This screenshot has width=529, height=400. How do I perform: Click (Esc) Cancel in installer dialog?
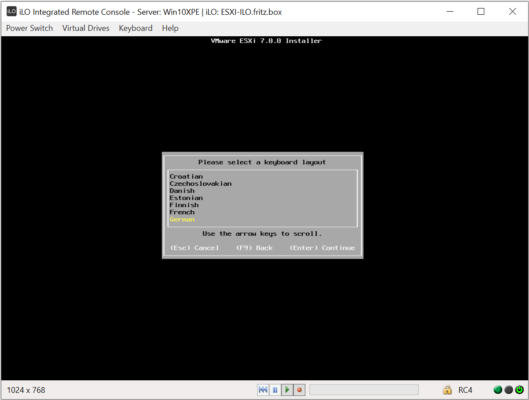(195, 248)
